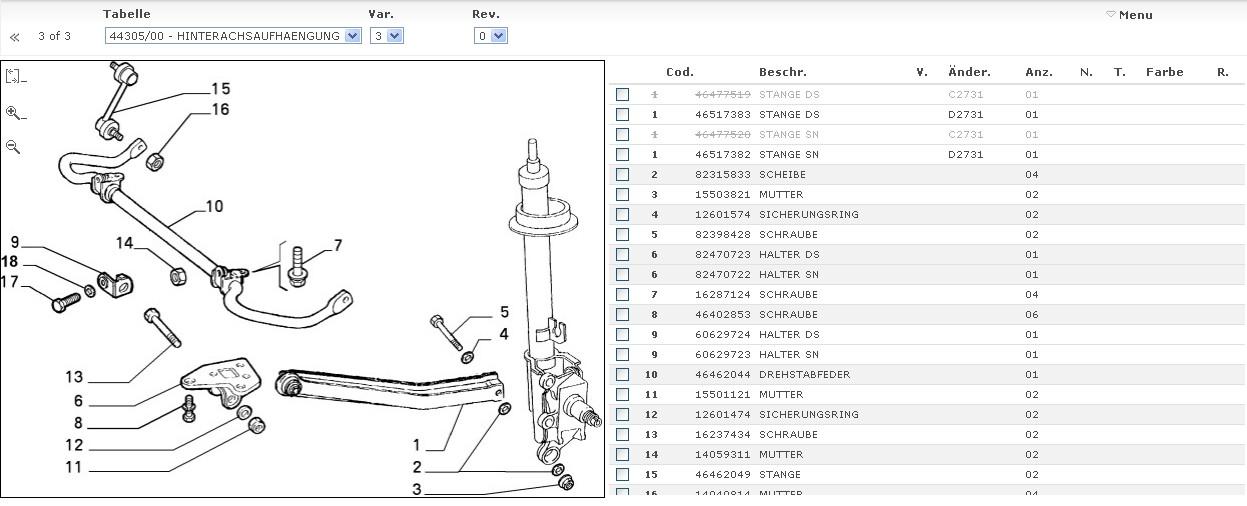Click callout number 13 in the diagram
This screenshot has width=1247, height=506.
(74, 377)
